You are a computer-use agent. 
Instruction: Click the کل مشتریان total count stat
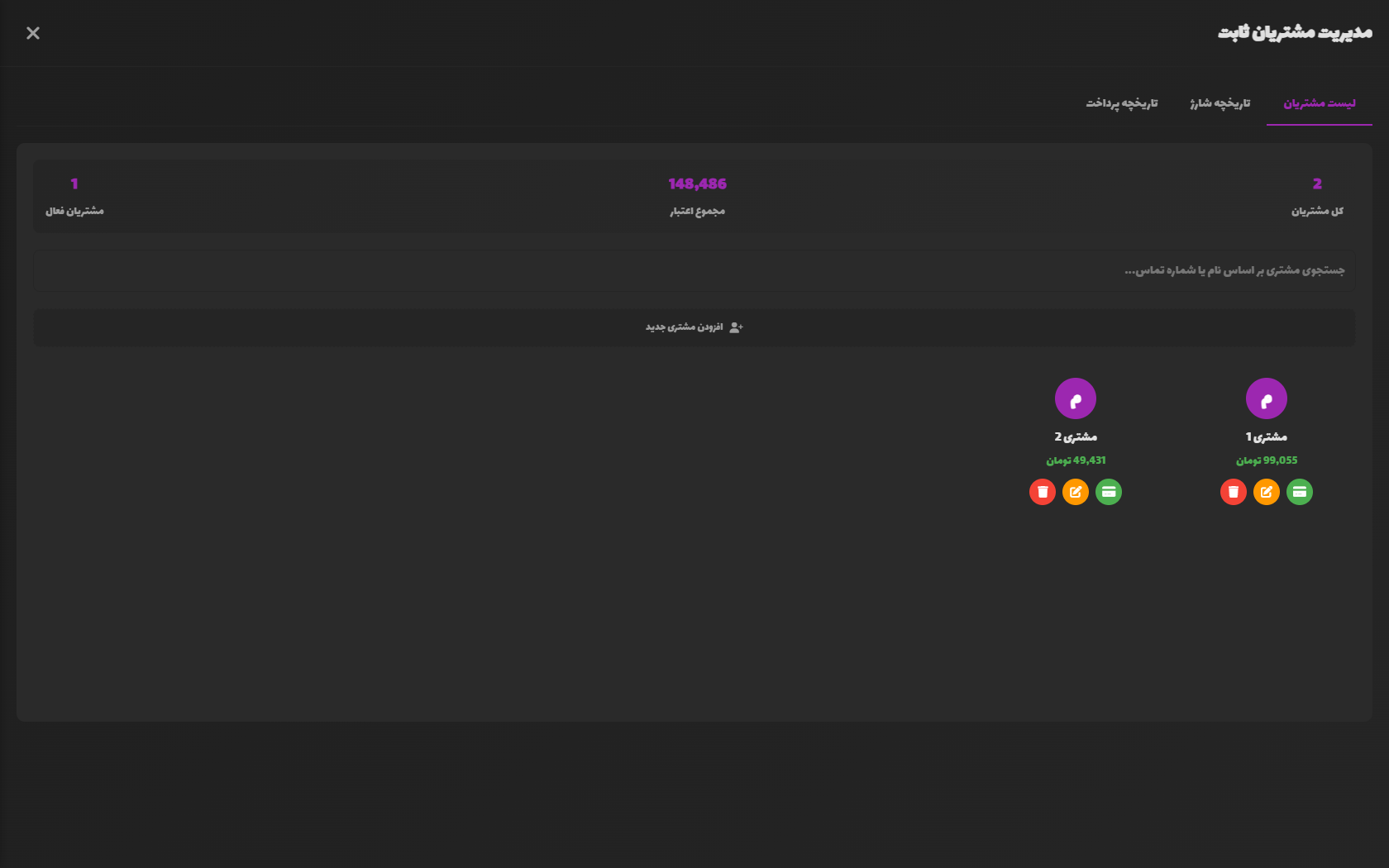coord(1317,196)
